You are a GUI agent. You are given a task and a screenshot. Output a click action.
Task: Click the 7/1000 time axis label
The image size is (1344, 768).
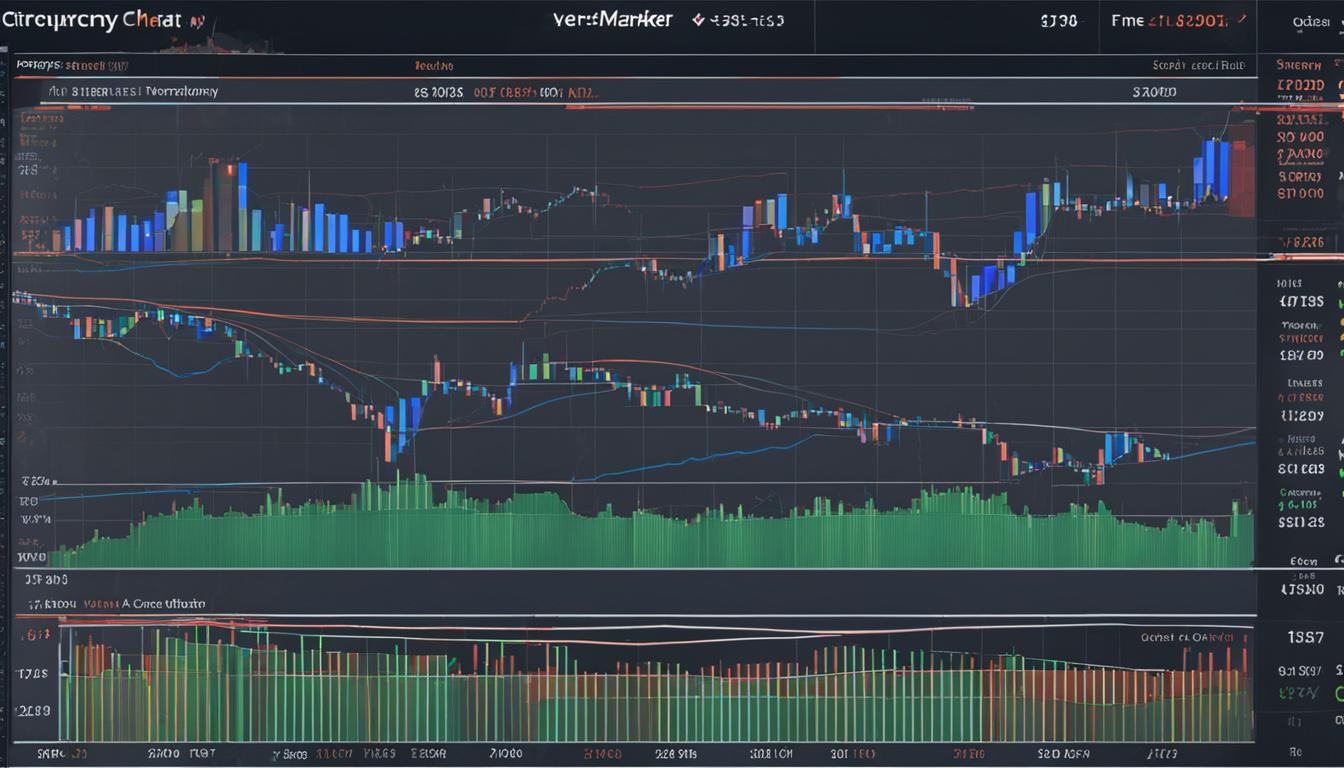(x=506, y=753)
